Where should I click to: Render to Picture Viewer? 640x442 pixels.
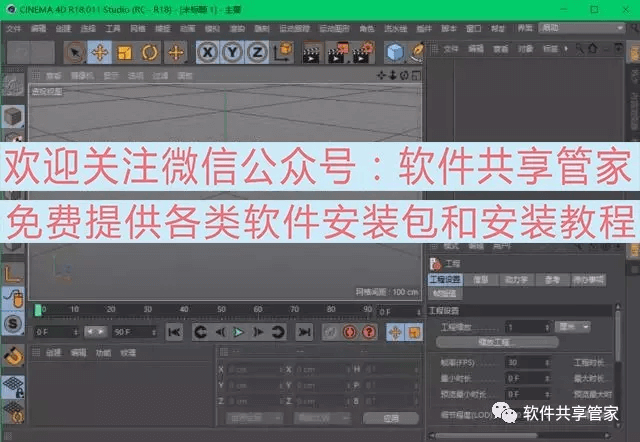(338, 53)
